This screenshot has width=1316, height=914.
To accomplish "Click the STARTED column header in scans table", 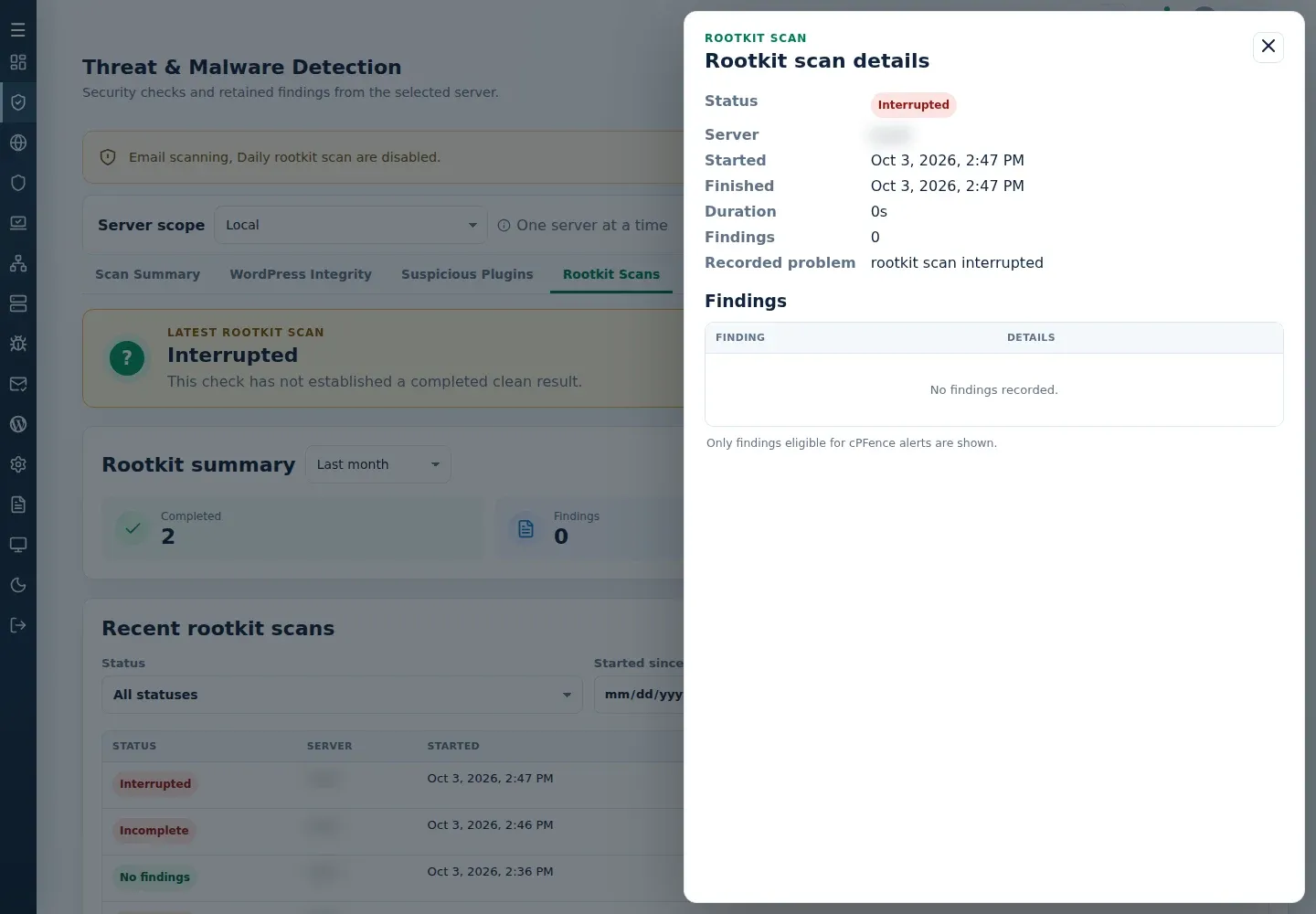I will click(453, 746).
